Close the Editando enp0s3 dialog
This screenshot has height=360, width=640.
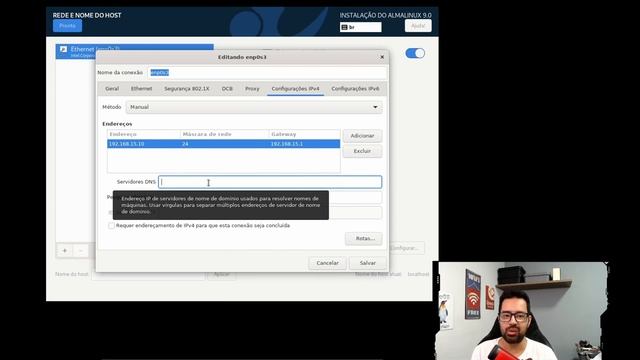[x=382, y=57]
